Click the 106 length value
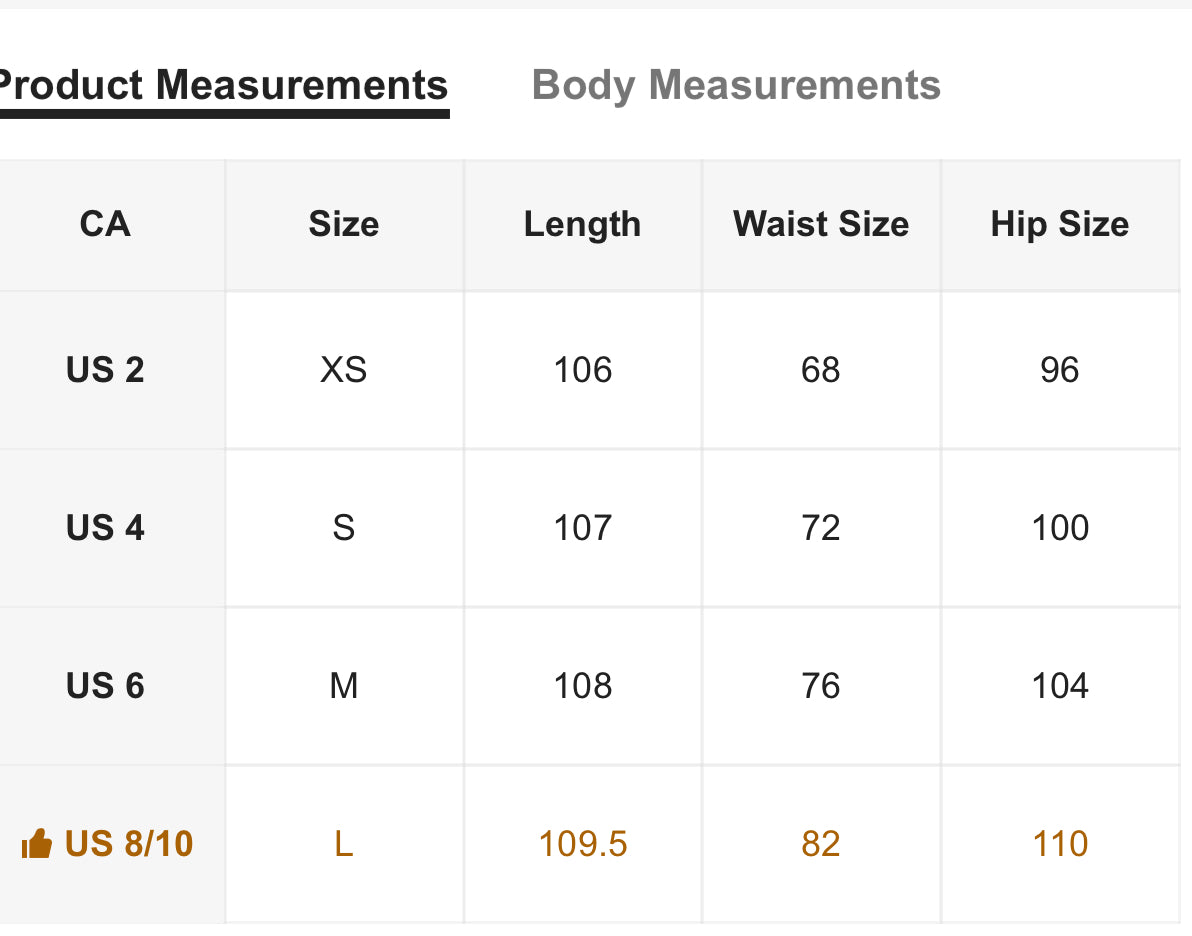 point(582,370)
